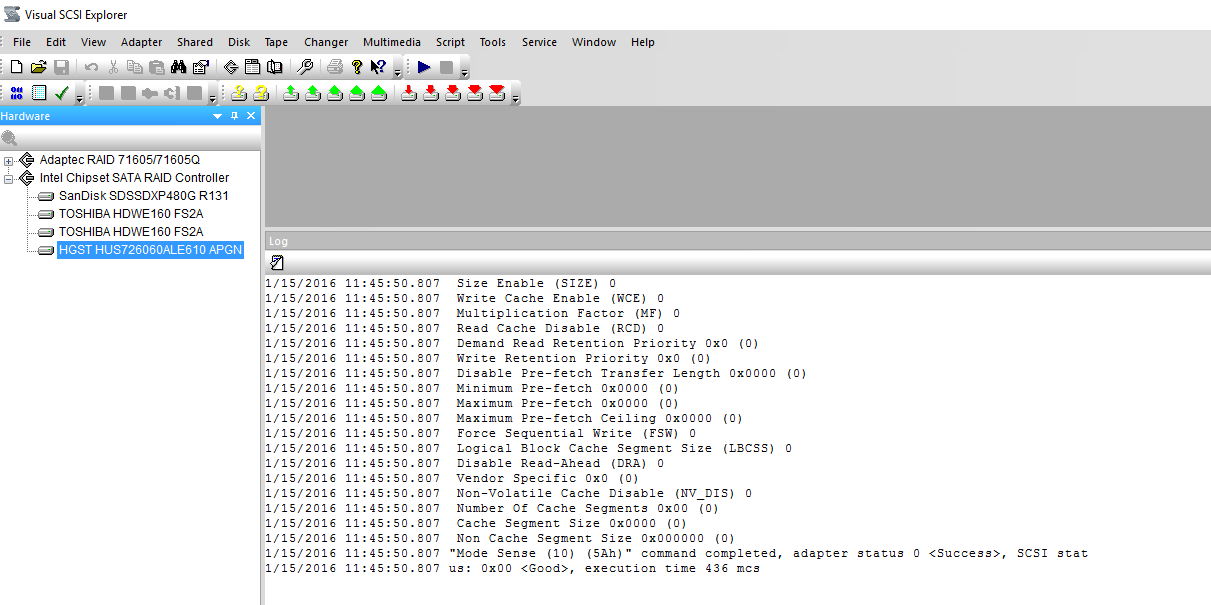Click the binoculars Find icon
The image size is (1211, 605).
click(179, 67)
